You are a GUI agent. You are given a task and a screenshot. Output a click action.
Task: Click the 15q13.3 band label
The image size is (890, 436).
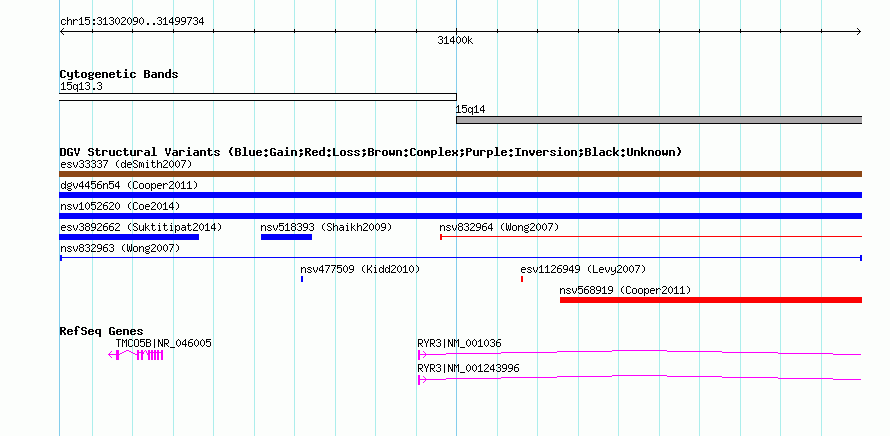tap(81, 87)
